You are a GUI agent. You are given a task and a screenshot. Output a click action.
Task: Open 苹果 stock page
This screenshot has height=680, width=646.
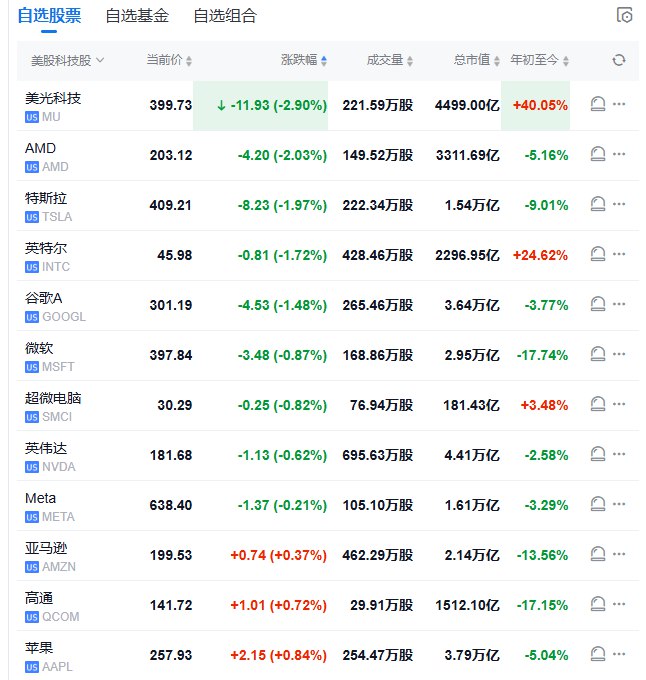click(x=39, y=648)
